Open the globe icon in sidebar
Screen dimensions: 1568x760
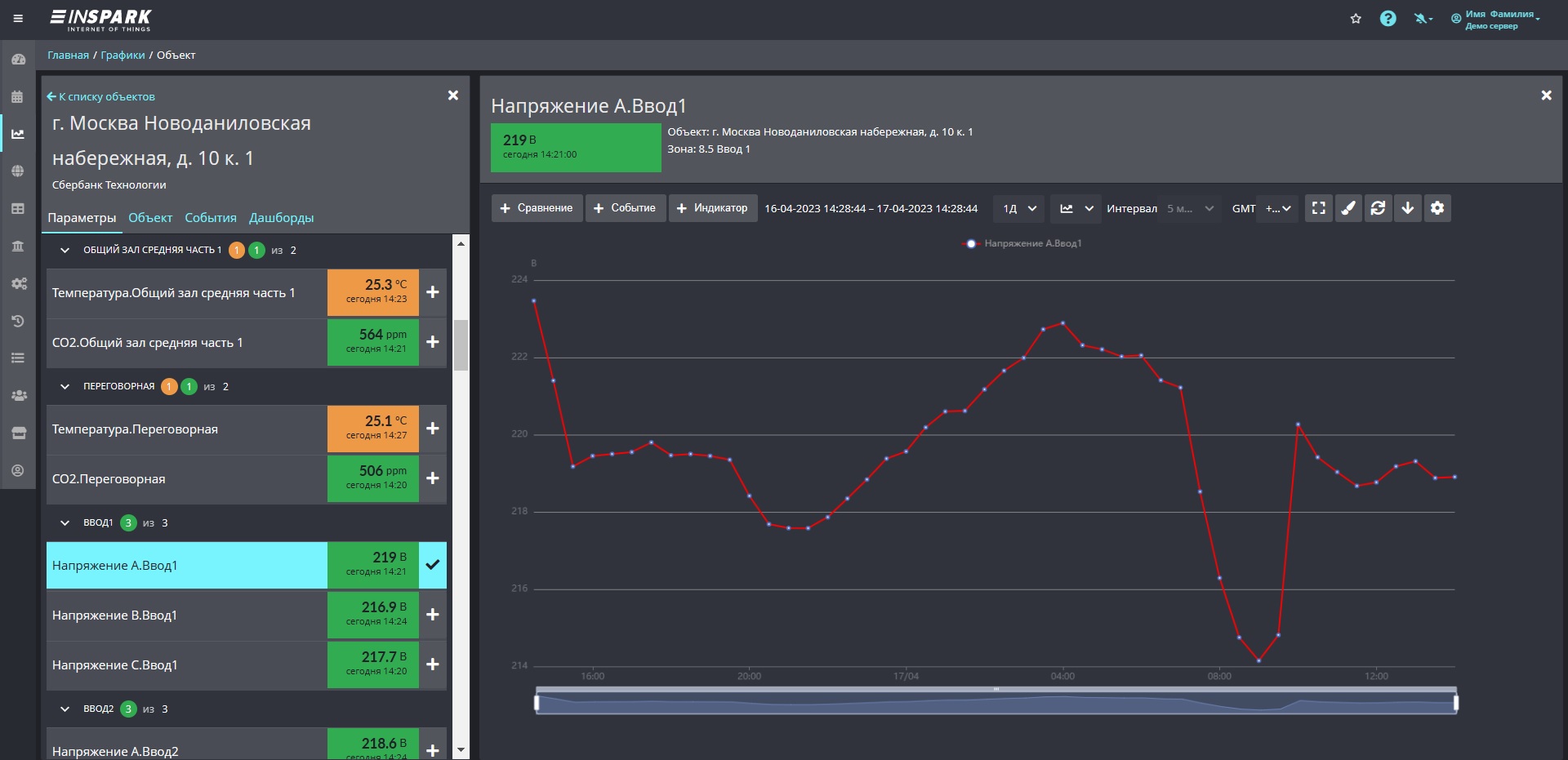(18, 171)
